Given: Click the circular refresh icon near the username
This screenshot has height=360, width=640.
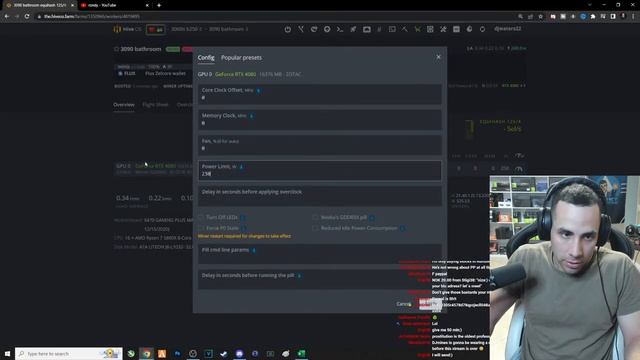Looking at the screenshot, I should tap(482, 29).
